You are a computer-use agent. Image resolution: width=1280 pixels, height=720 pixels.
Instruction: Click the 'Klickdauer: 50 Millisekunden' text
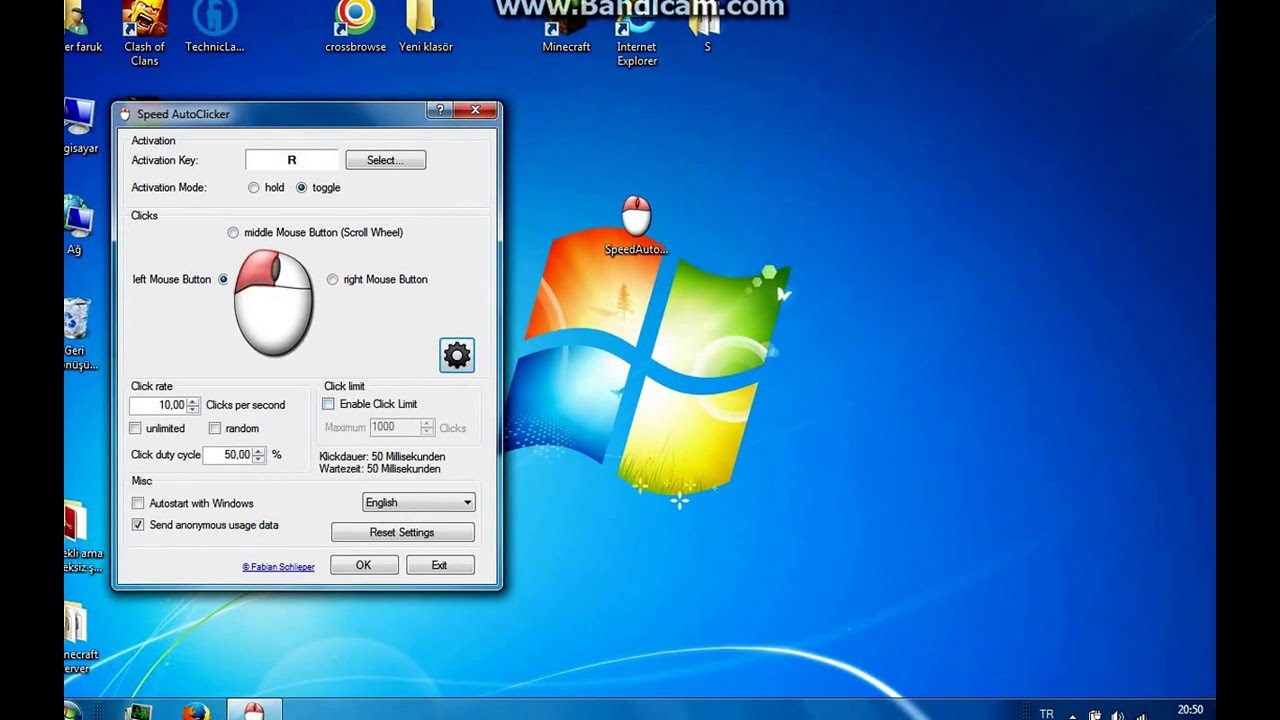380,456
